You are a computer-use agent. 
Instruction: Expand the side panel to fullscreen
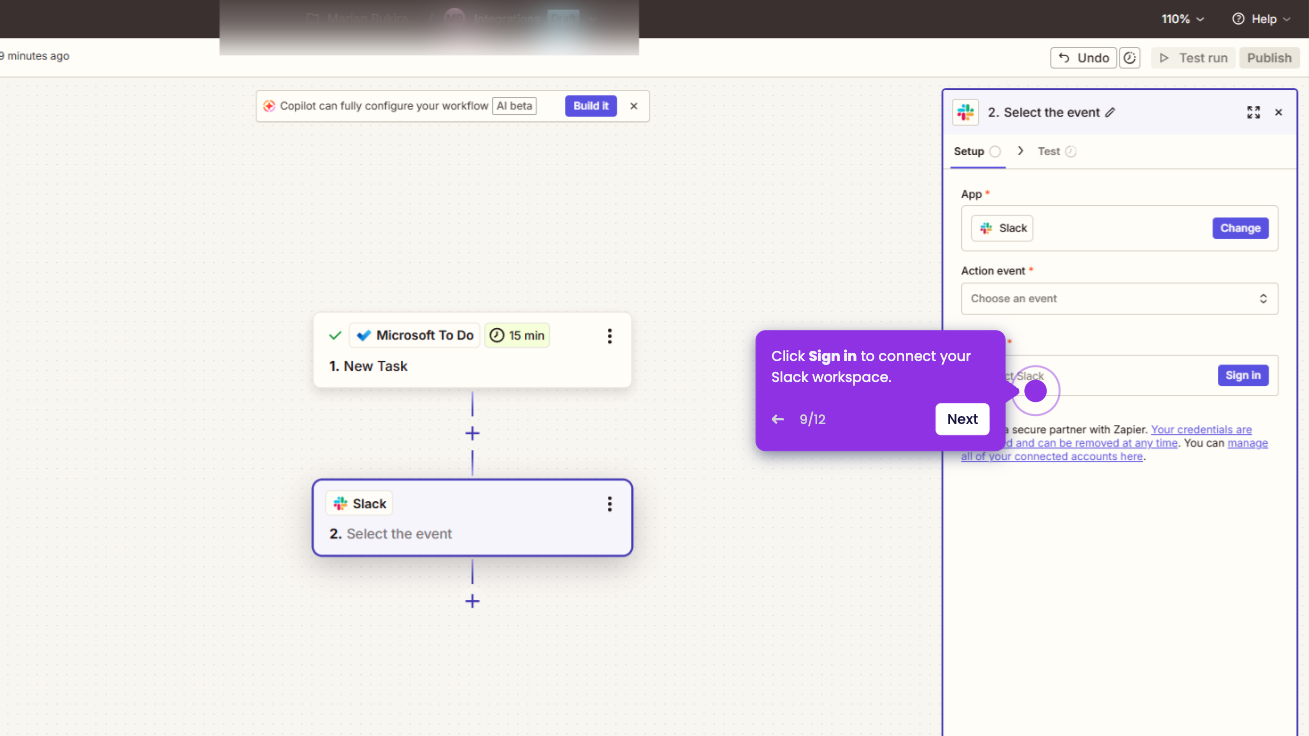pos(1253,113)
